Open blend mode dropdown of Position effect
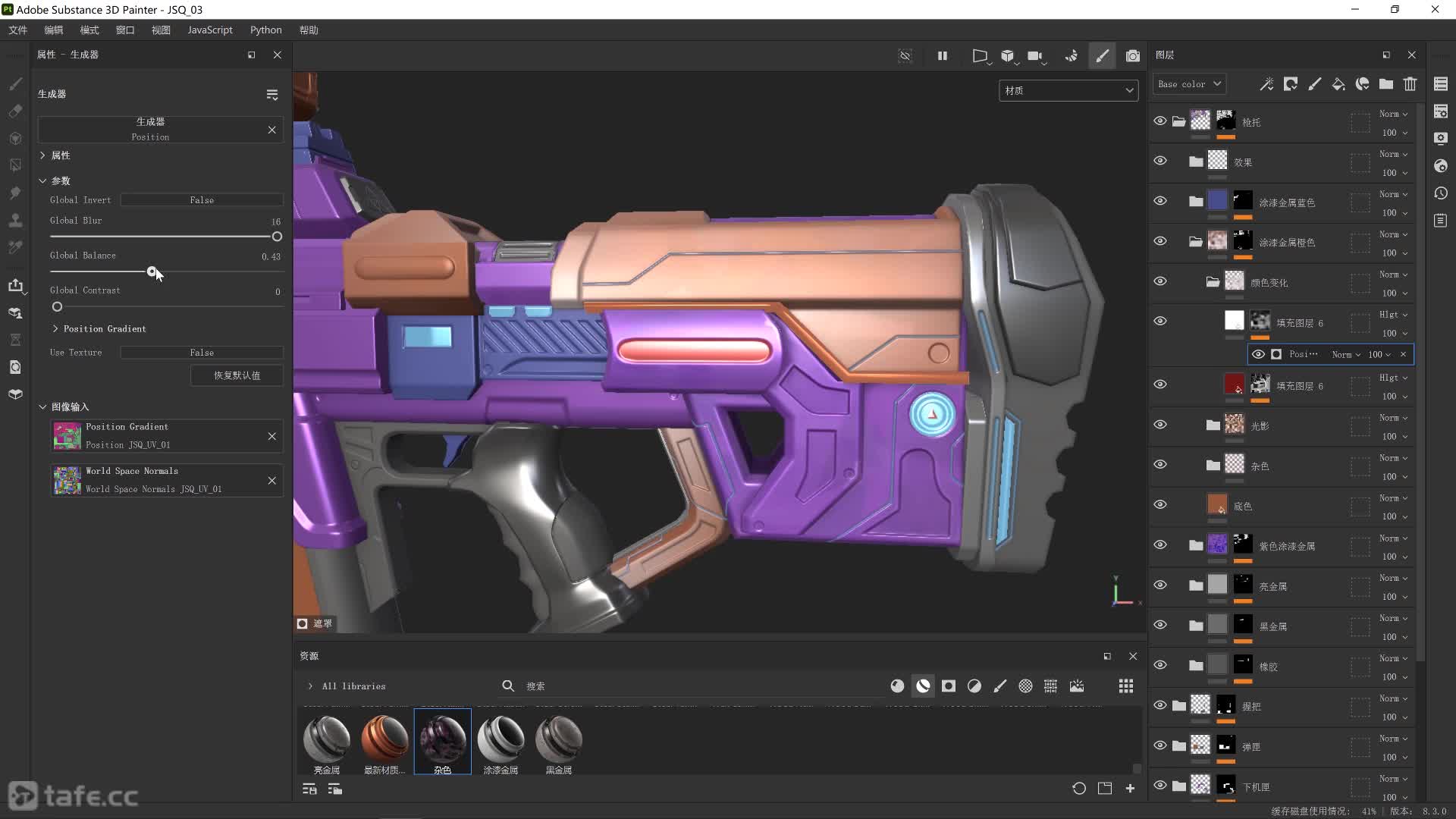1456x819 pixels. tap(1346, 354)
